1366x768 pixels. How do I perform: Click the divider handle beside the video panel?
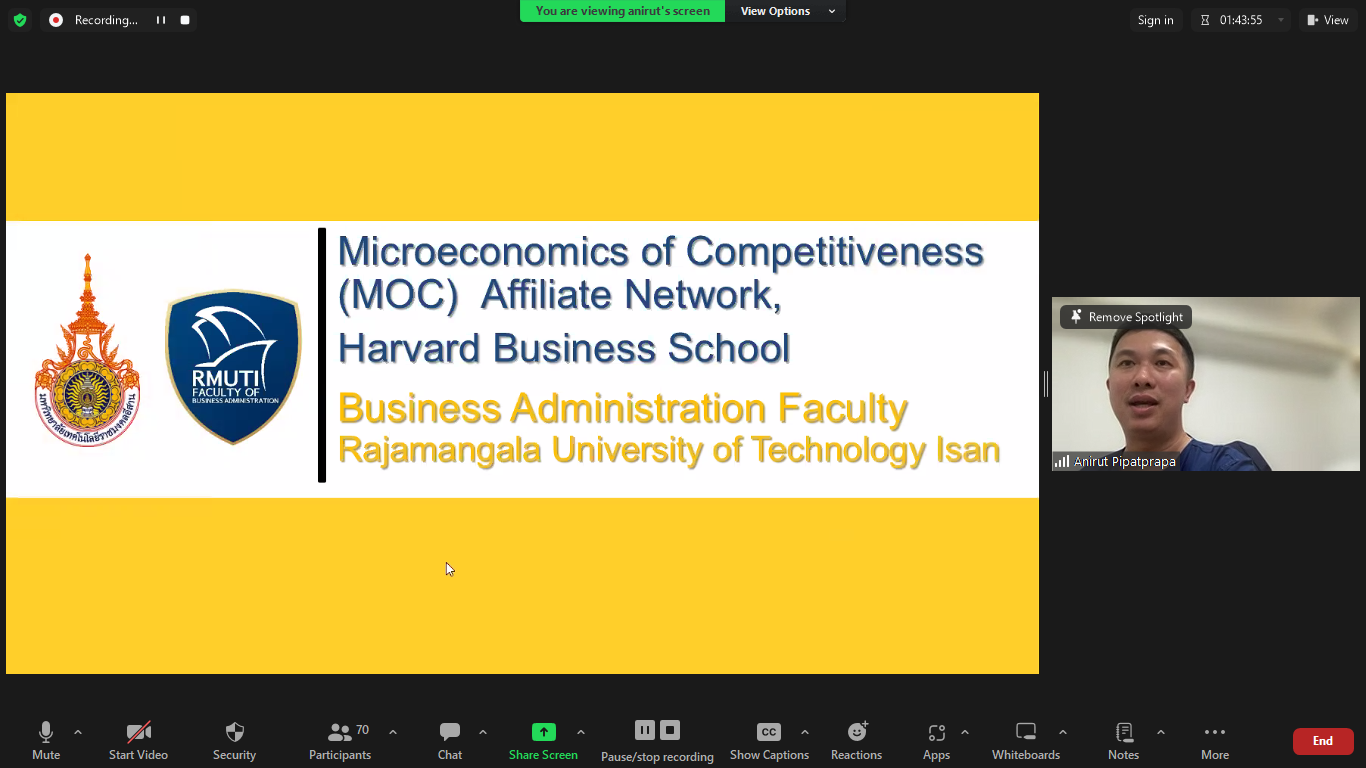(x=1046, y=384)
